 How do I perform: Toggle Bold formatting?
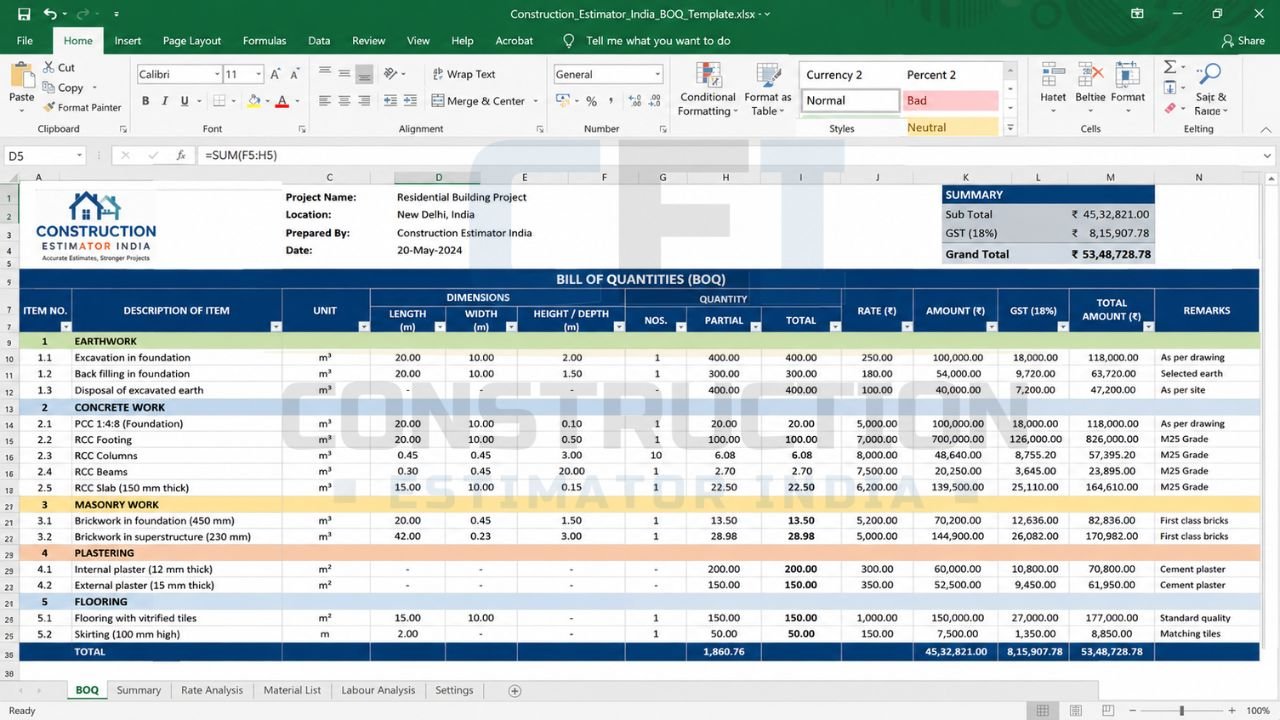click(x=146, y=101)
